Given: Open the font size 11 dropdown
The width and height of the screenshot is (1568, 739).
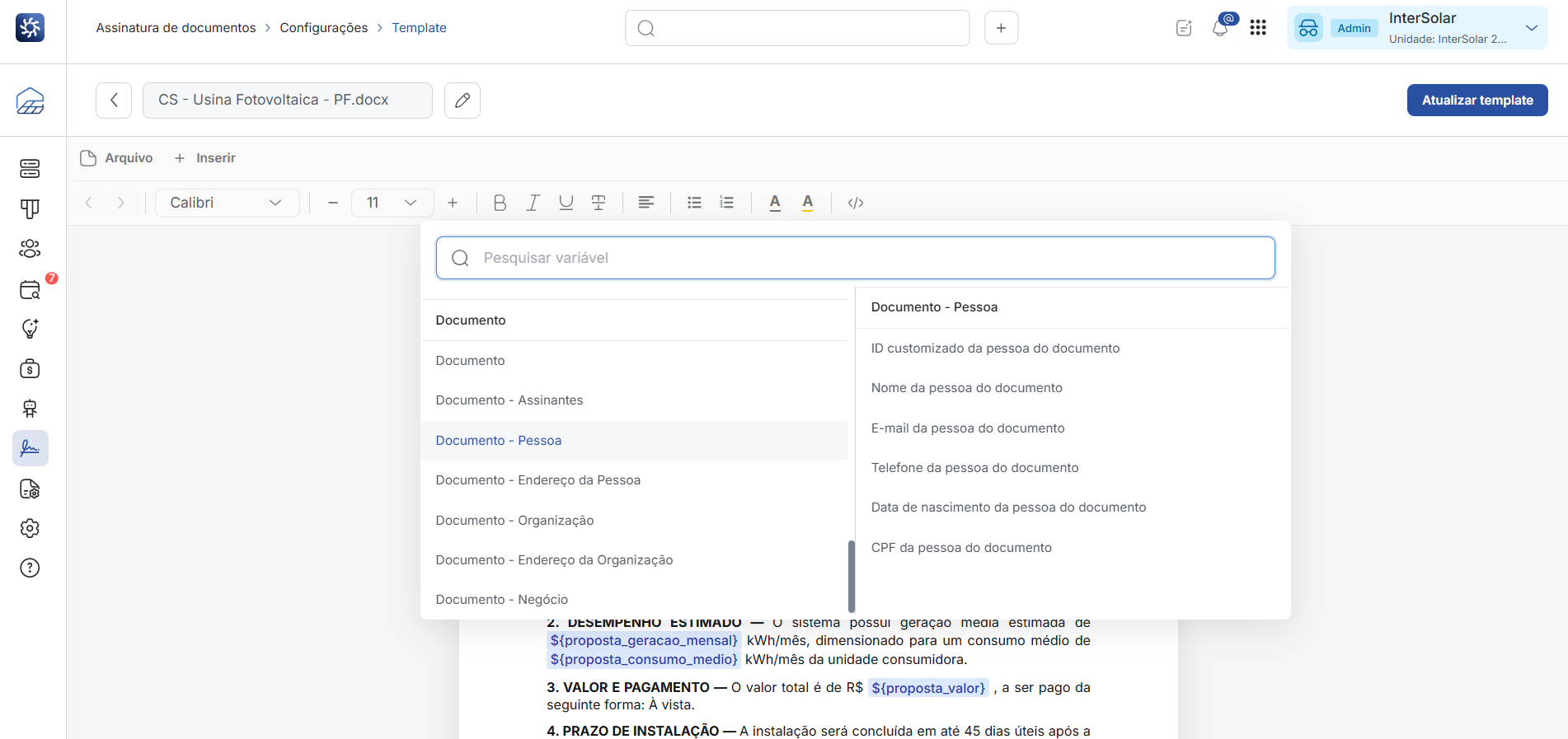Looking at the screenshot, I should [x=392, y=203].
